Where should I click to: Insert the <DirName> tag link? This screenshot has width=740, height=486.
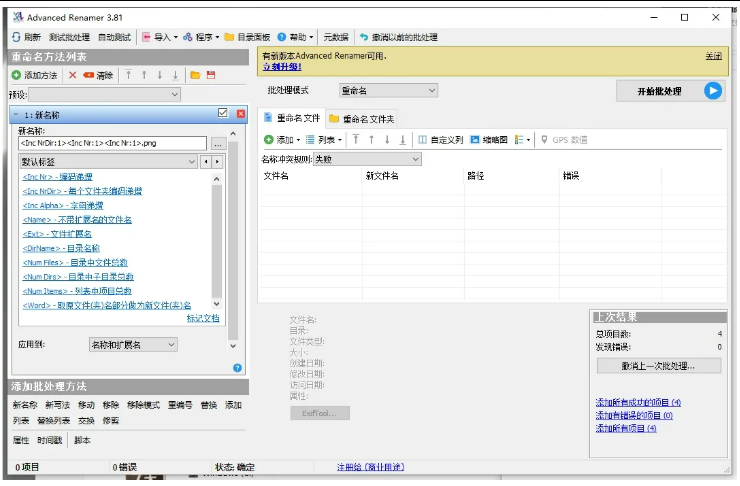pyautogui.click(x=61, y=248)
